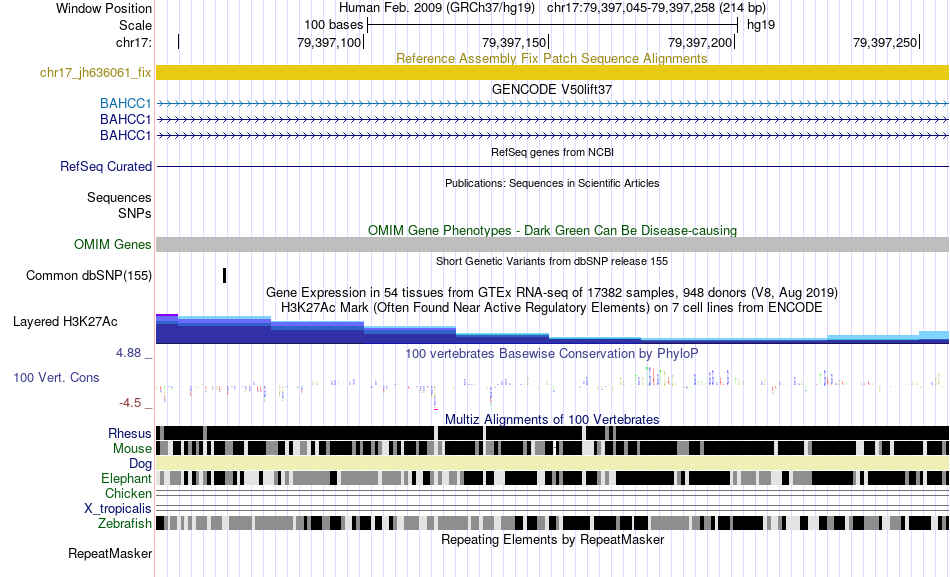Open Repeating Elements by RepeatMasker title
950x577 pixels.
(552, 539)
